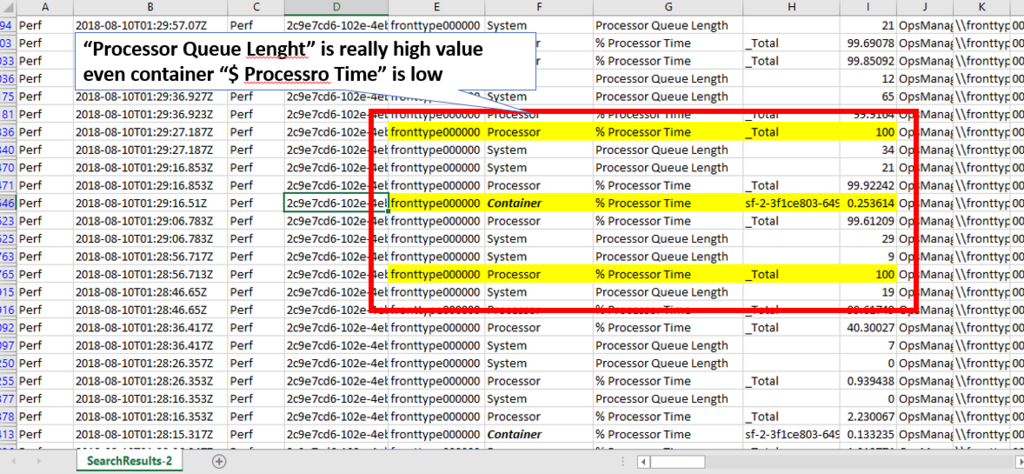This screenshot has width=1024, height=474.
Task: Select Container cell in the 0.253614 row
Action: coord(539,203)
